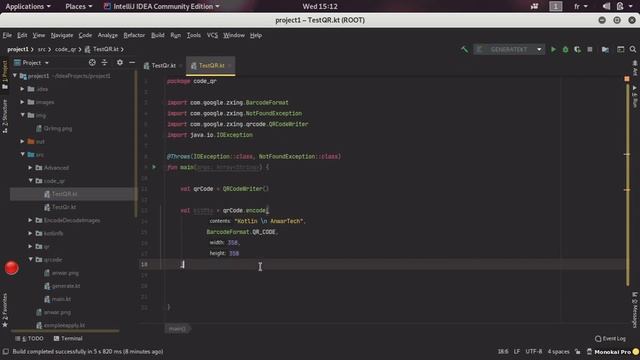Expand the out folder arrow

point(22,141)
